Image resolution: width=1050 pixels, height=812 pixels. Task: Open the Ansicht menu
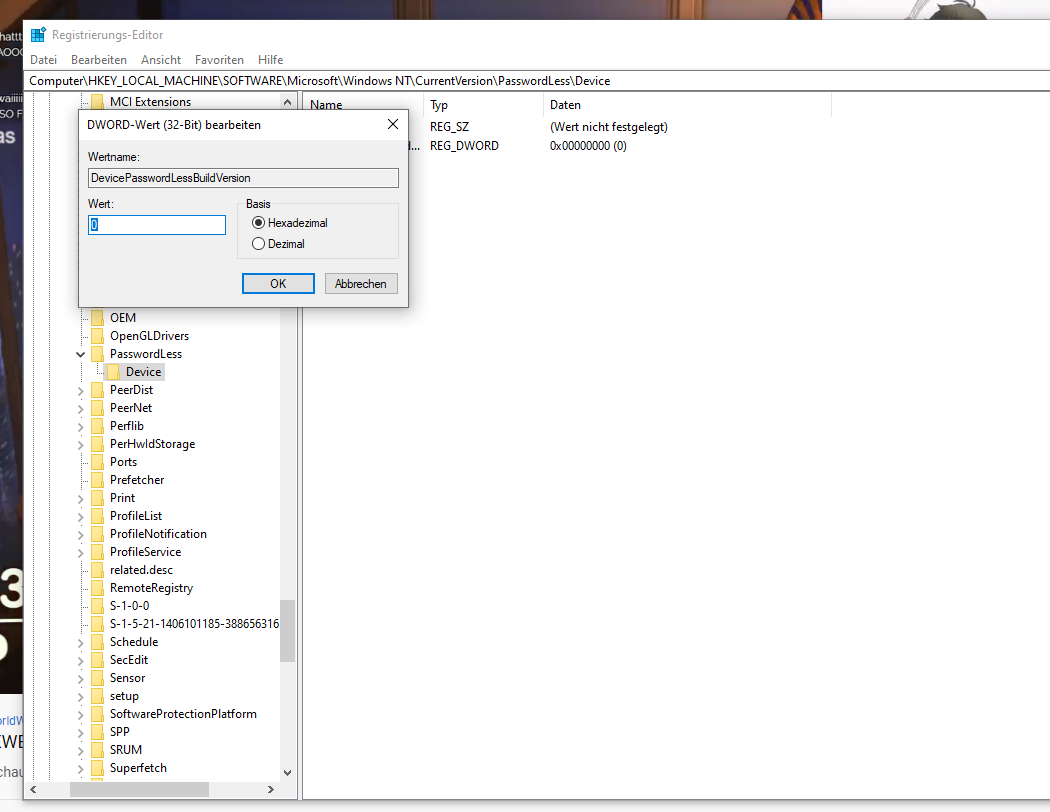tap(161, 60)
